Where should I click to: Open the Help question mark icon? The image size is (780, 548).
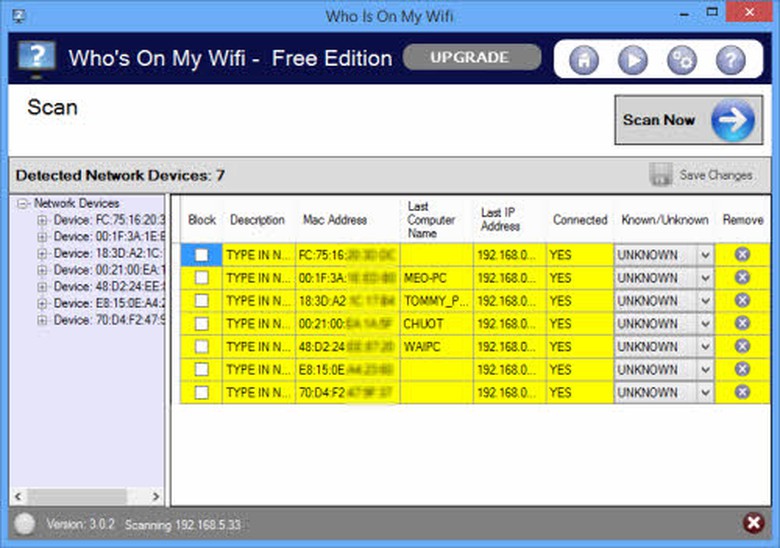pos(730,60)
